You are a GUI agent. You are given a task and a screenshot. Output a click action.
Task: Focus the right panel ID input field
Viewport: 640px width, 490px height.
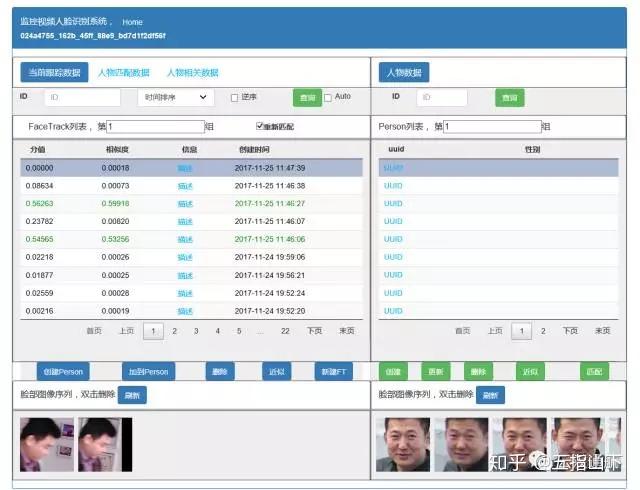pyautogui.click(x=442, y=97)
